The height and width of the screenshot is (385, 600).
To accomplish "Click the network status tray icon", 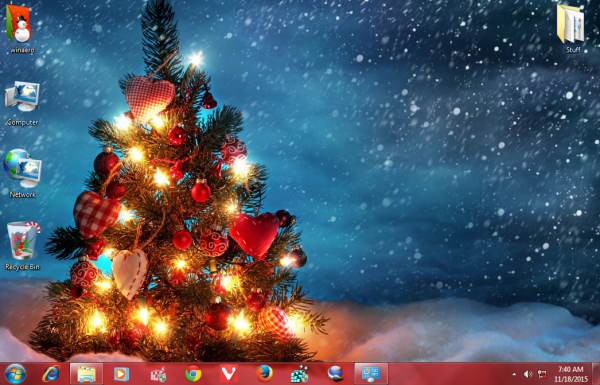I will [x=542, y=374].
